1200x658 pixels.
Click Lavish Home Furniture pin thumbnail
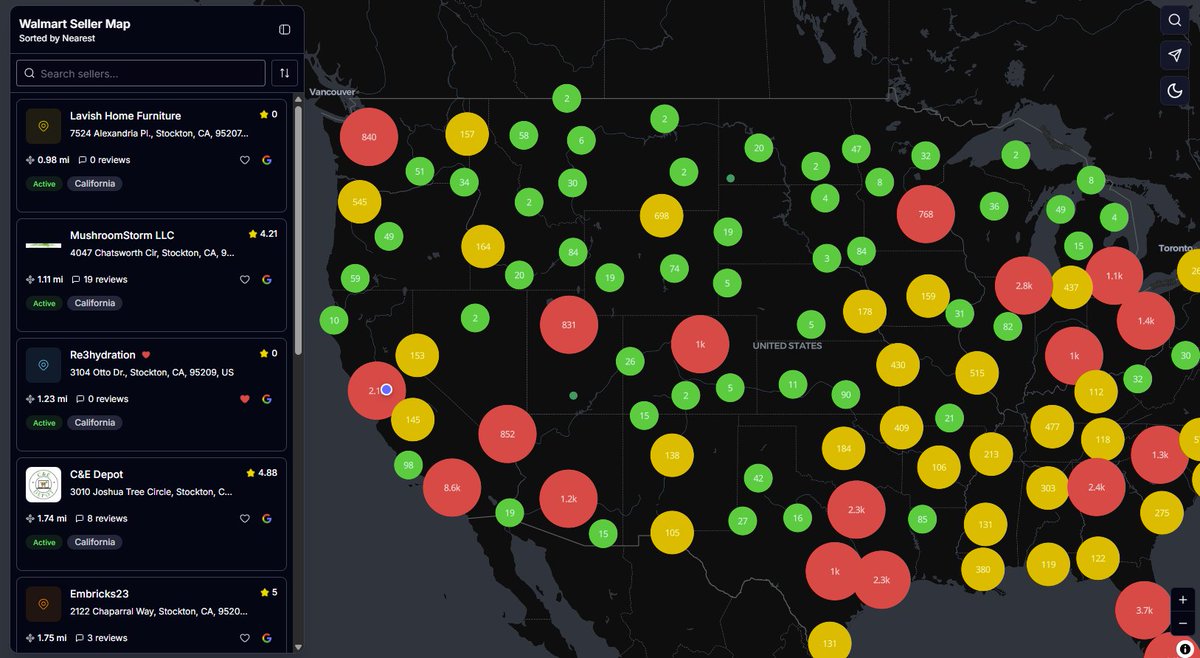tap(43, 126)
